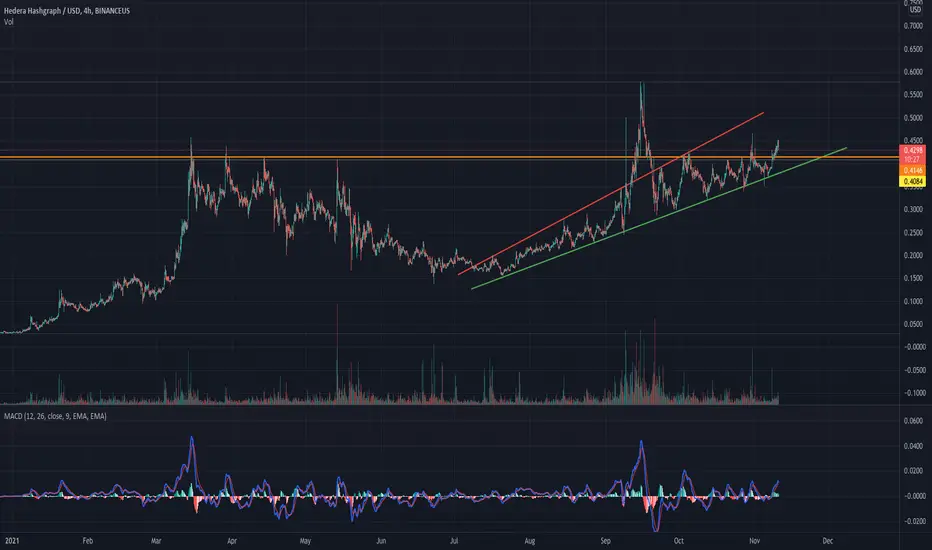Click the -0.1000 price axis label
Viewport: 932px width, 550px height.
pyautogui.click(x=913, y=393)
